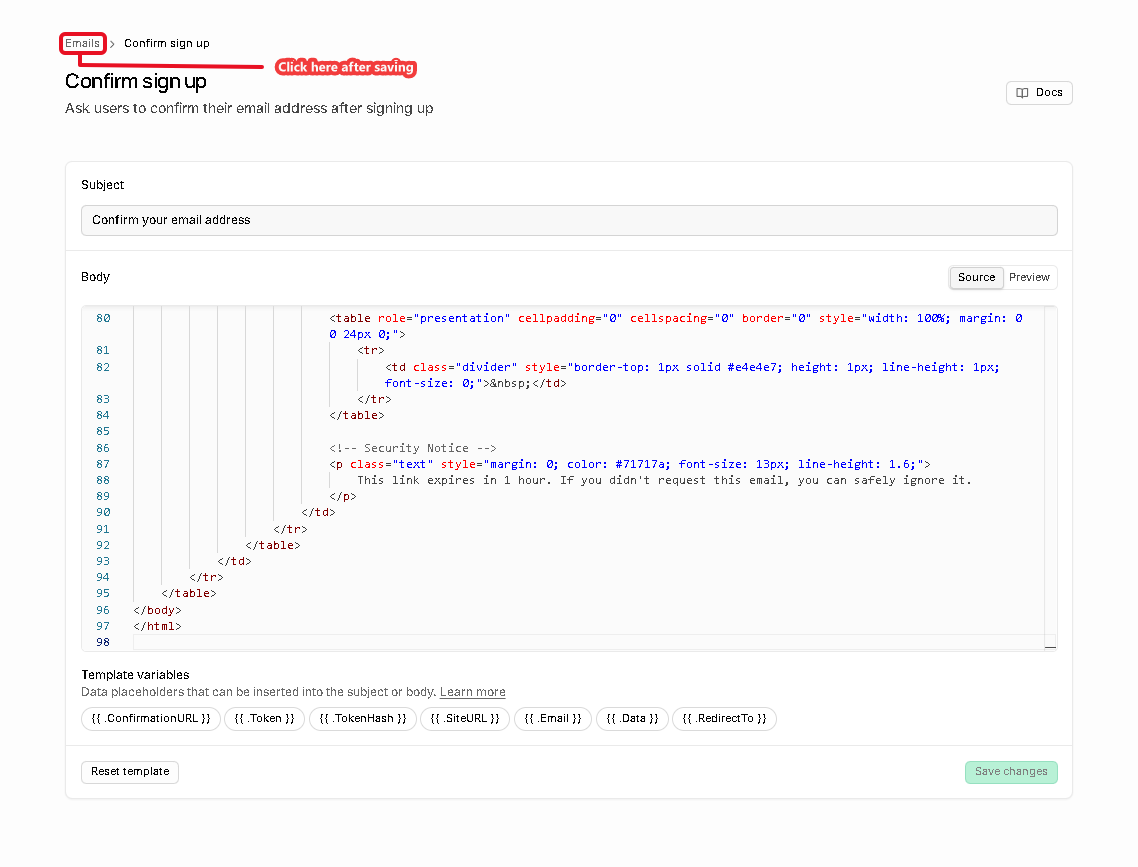Screen dimensions: 1138x867
Task: Insert the {{ .TokenHash }} variable
Action: click(x=363, y=719)
